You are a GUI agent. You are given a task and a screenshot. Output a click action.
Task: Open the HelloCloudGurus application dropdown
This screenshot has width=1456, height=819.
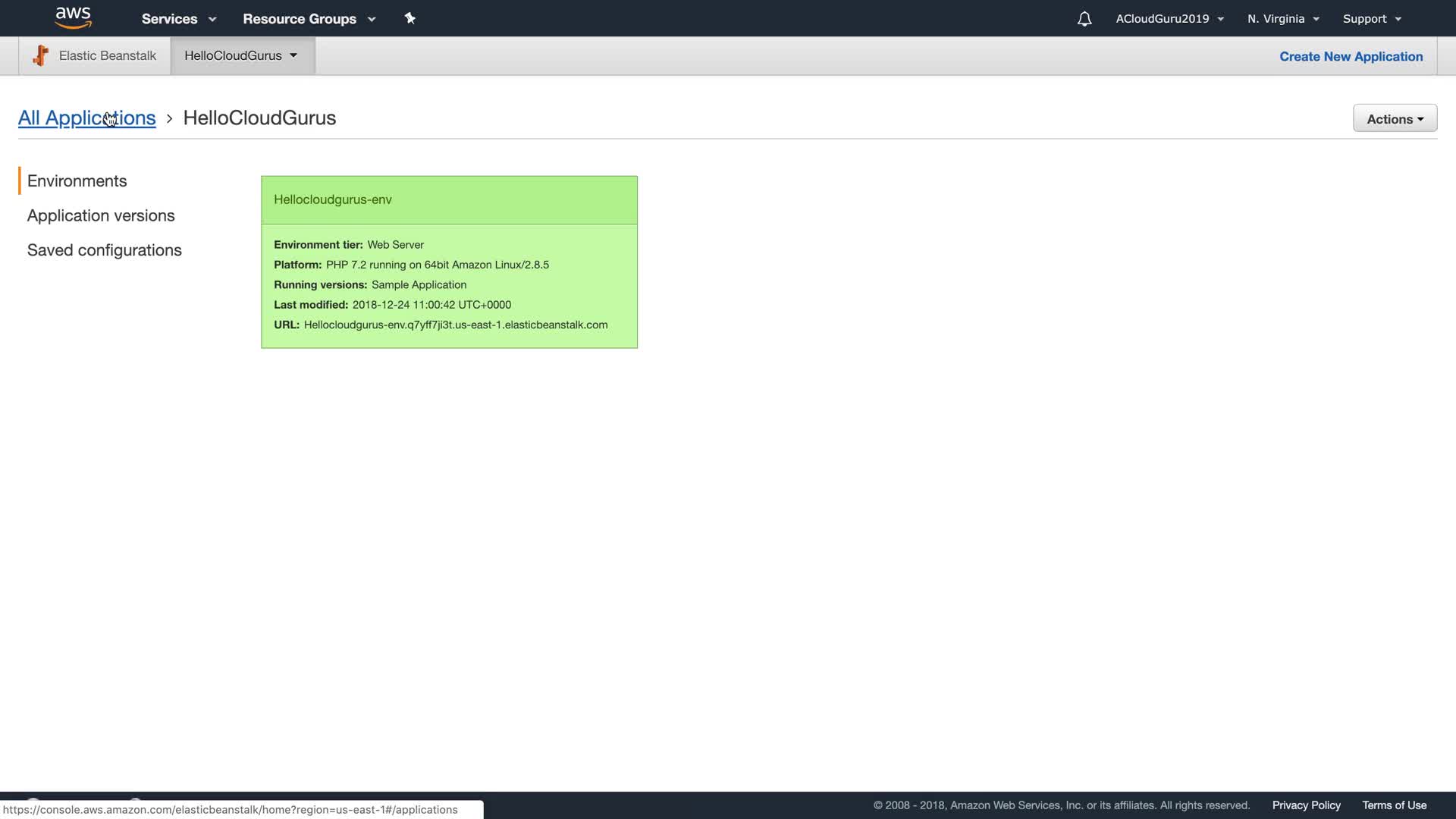241,55
